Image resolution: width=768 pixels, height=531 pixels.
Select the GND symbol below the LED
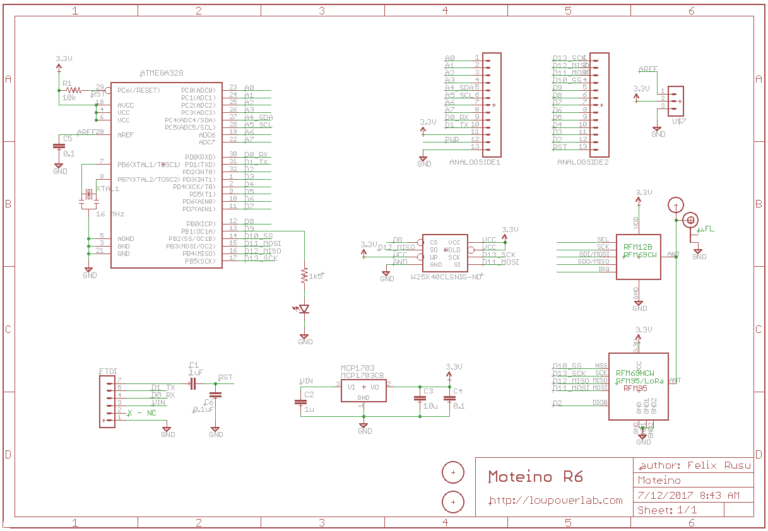tap(304, 339)
